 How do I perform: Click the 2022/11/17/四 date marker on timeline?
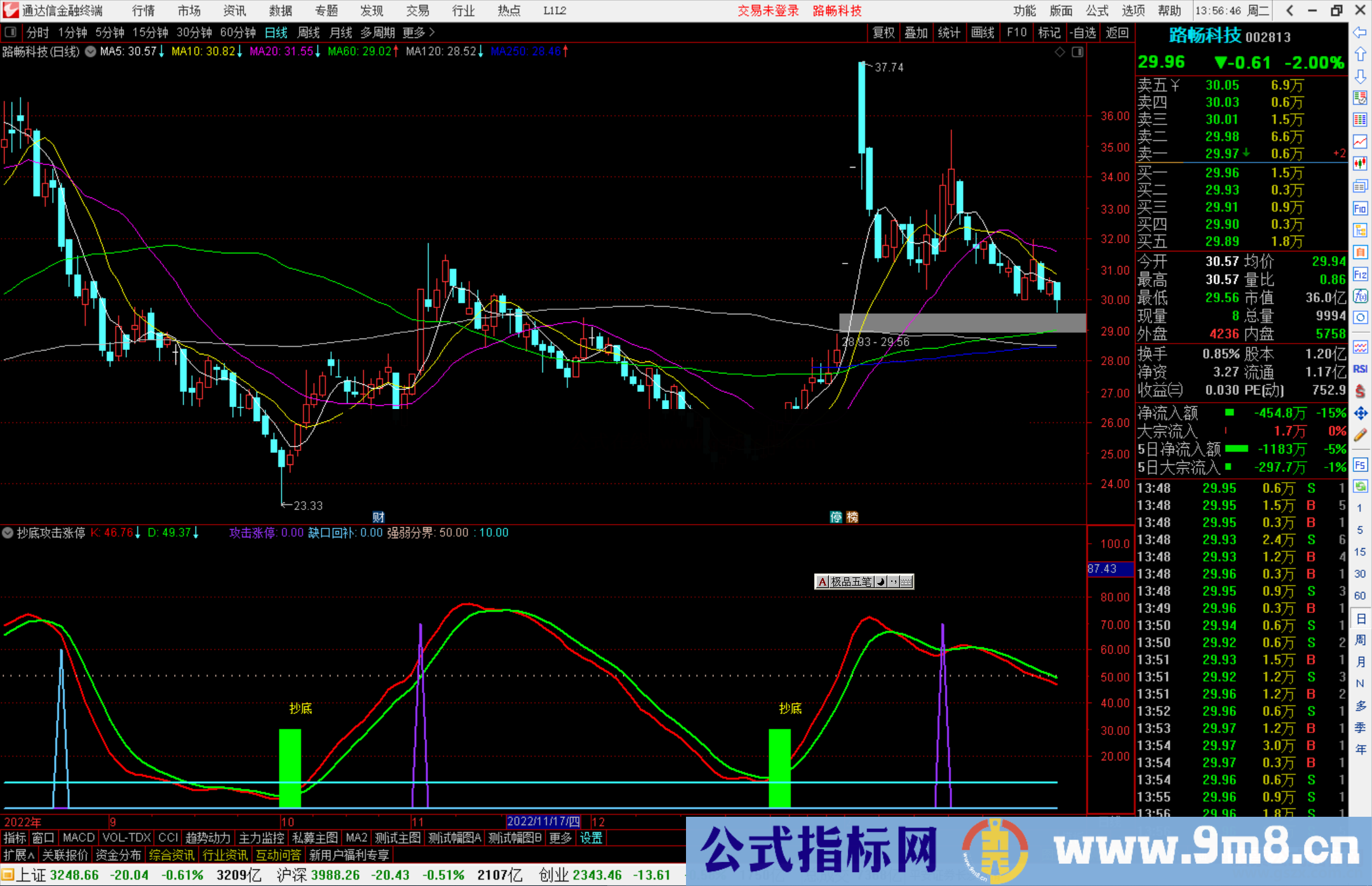click(544, 821)
